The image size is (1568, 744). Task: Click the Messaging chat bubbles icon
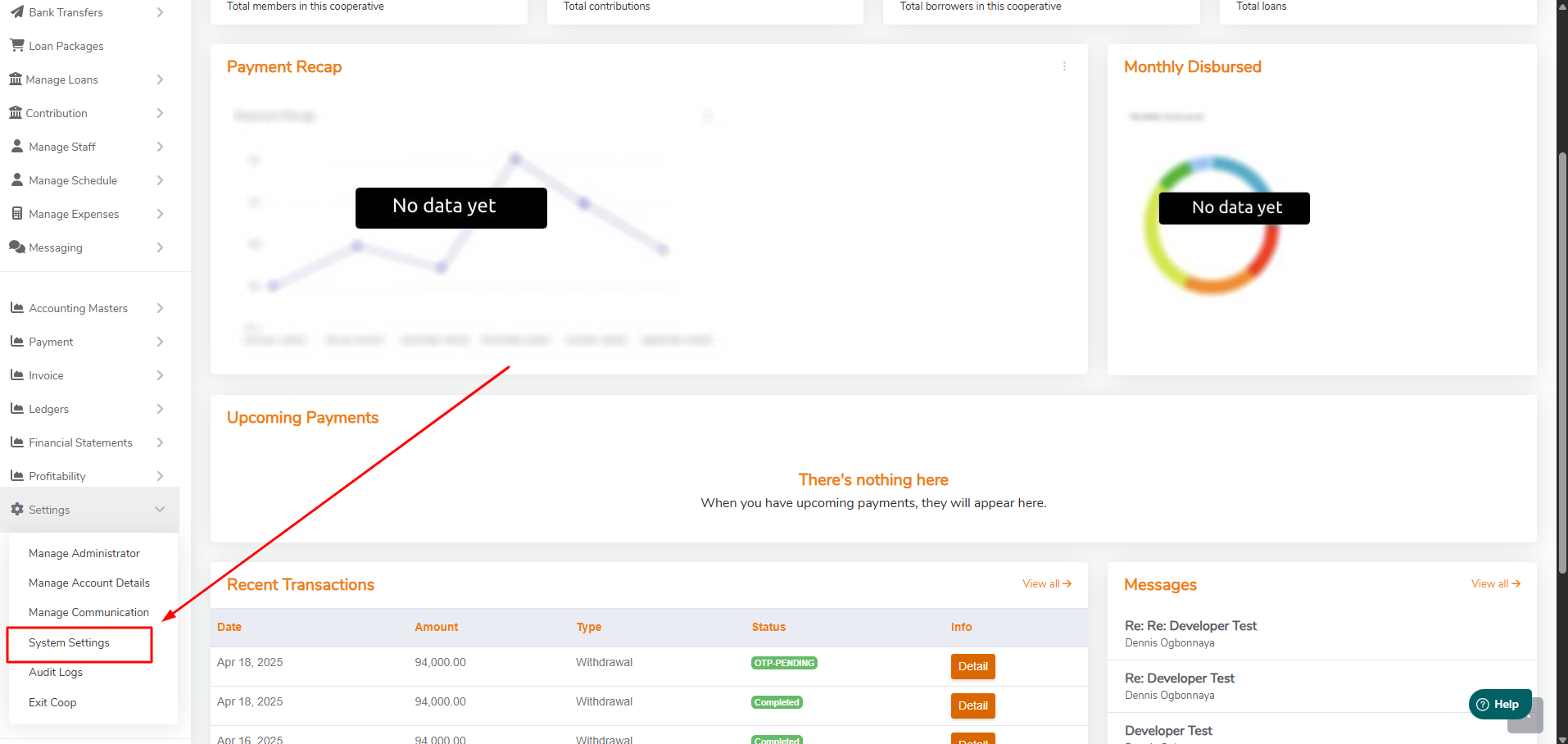point(17,247)
